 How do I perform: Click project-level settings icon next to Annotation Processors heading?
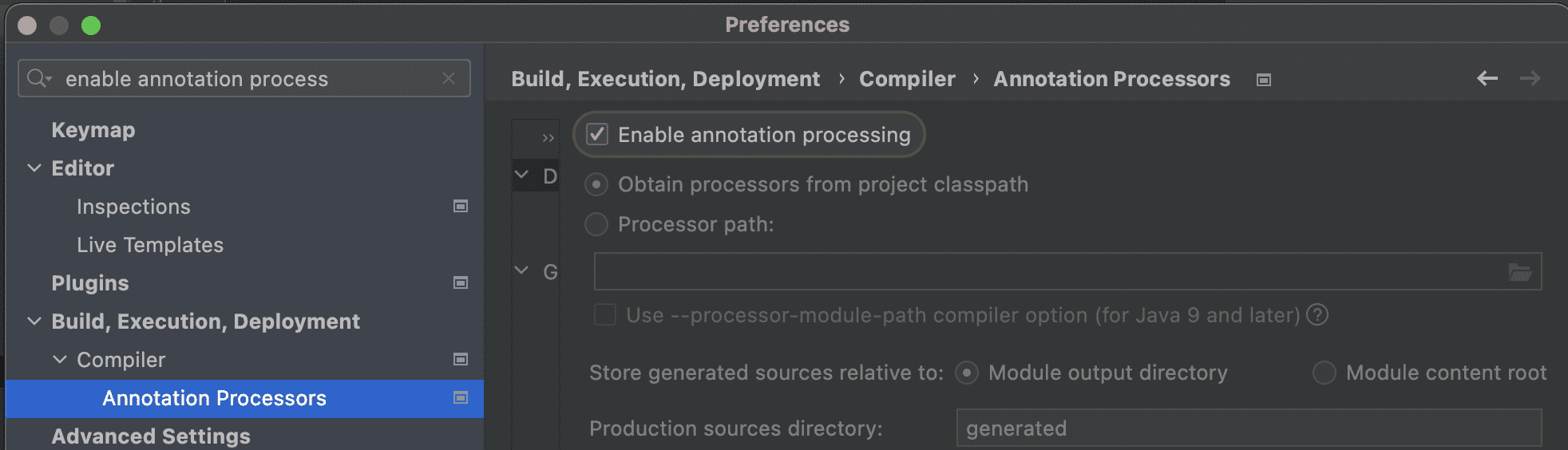pyautogui.click(x=1263, y=80)
